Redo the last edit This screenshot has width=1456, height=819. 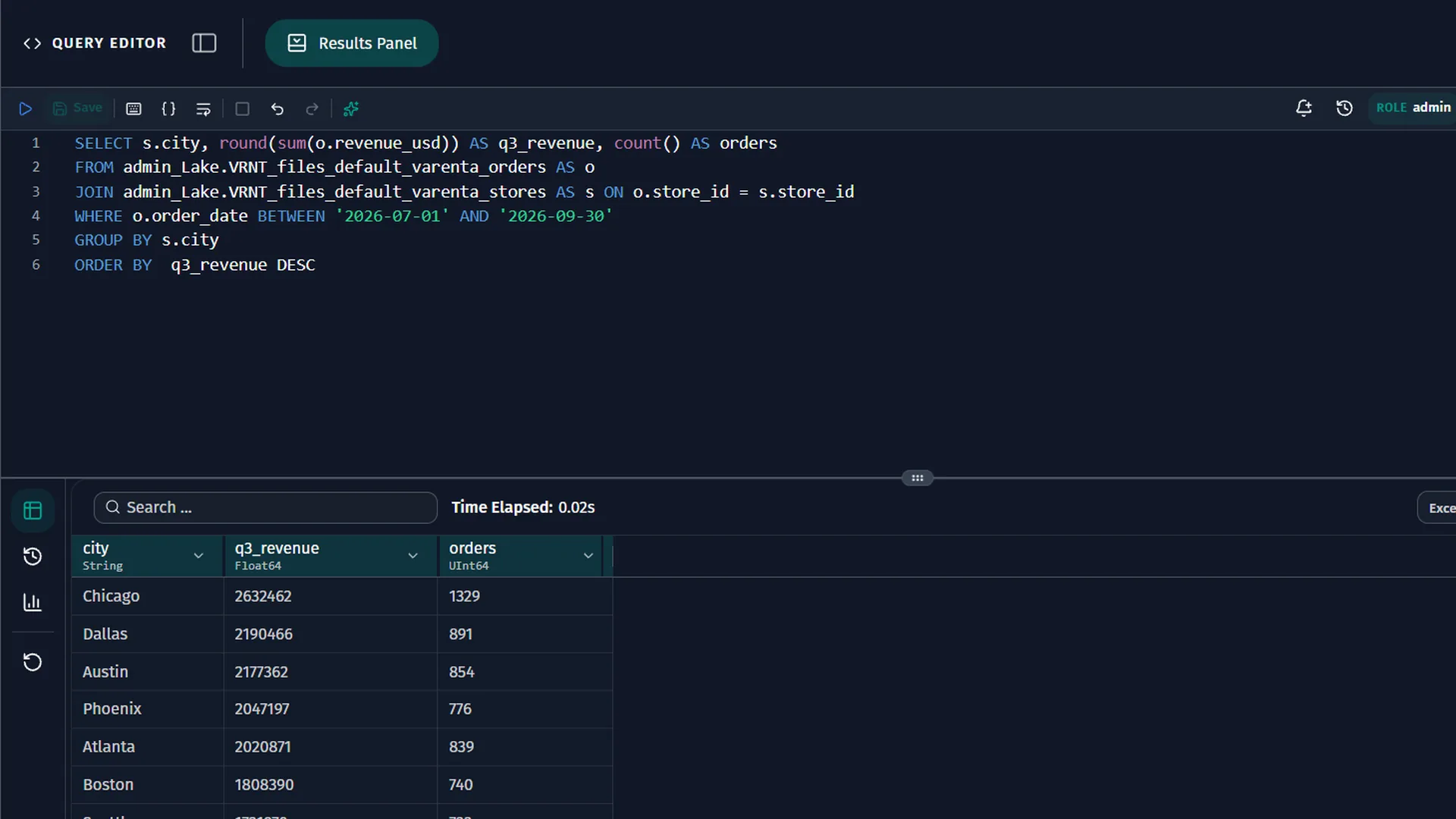[x=312, y=108]
